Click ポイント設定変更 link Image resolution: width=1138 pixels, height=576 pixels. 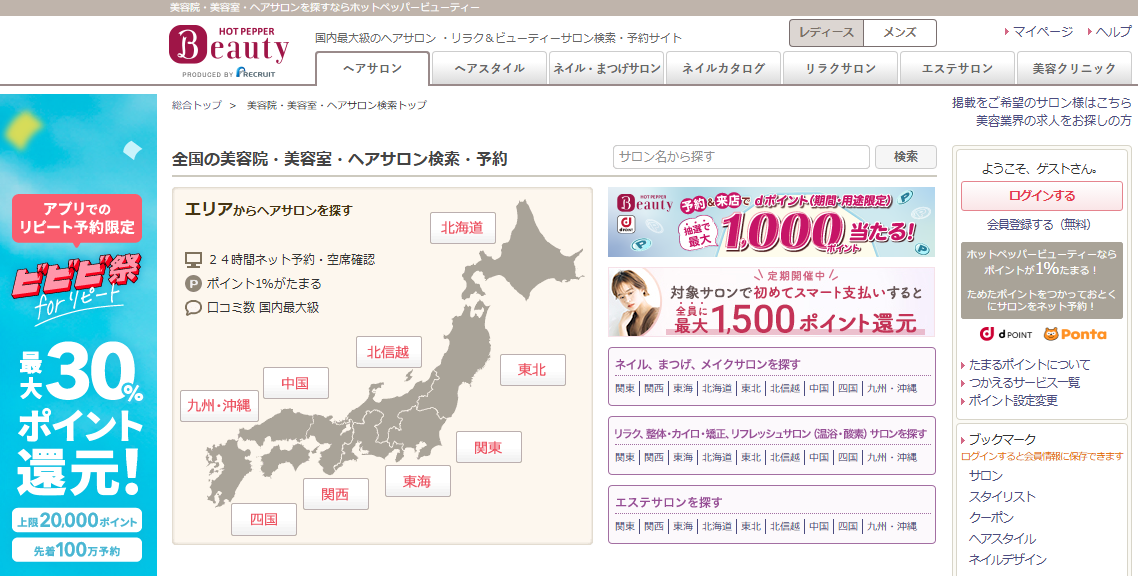[1013, 400]
